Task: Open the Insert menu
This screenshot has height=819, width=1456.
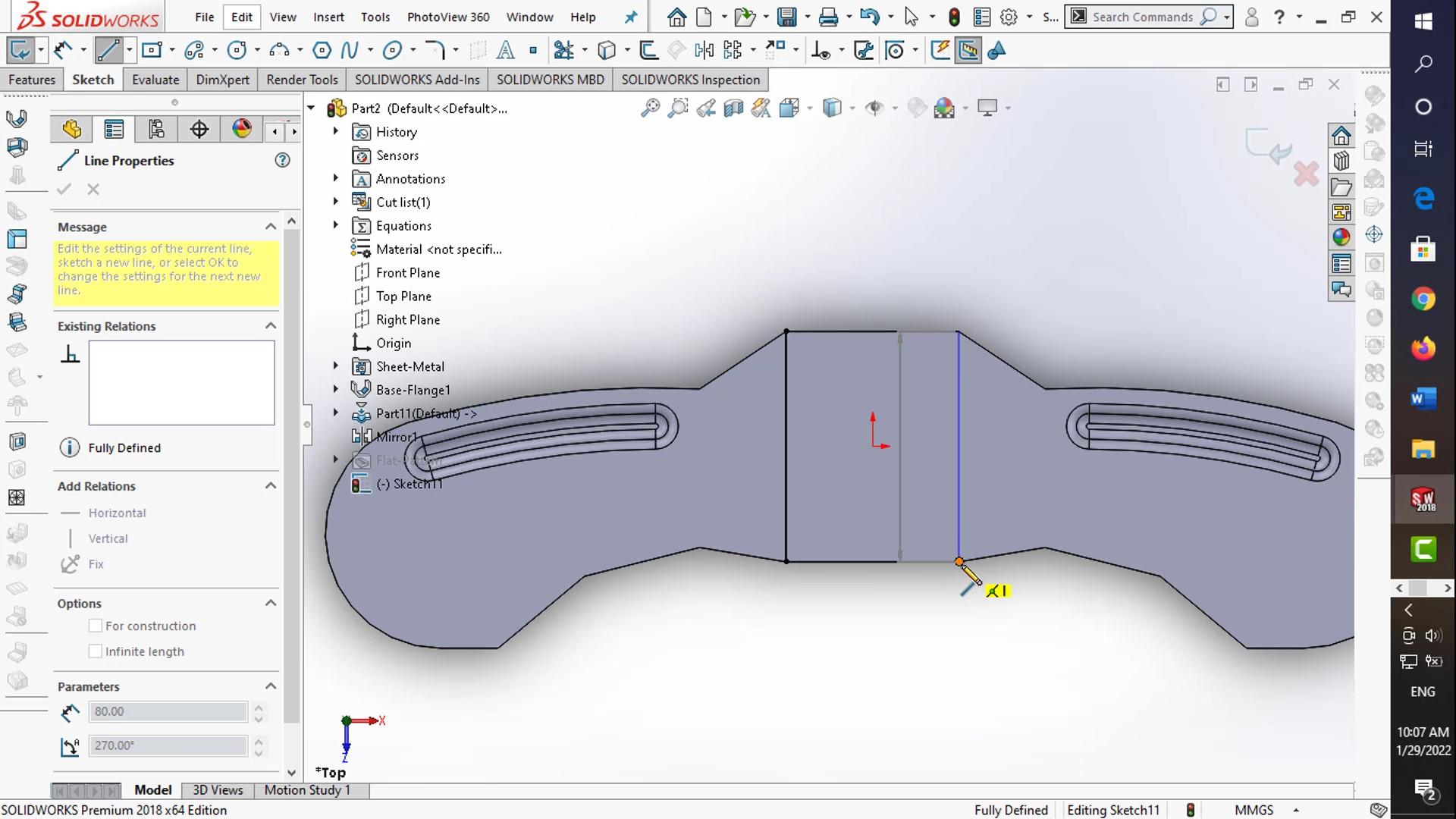Action: (x=328, y=17)
